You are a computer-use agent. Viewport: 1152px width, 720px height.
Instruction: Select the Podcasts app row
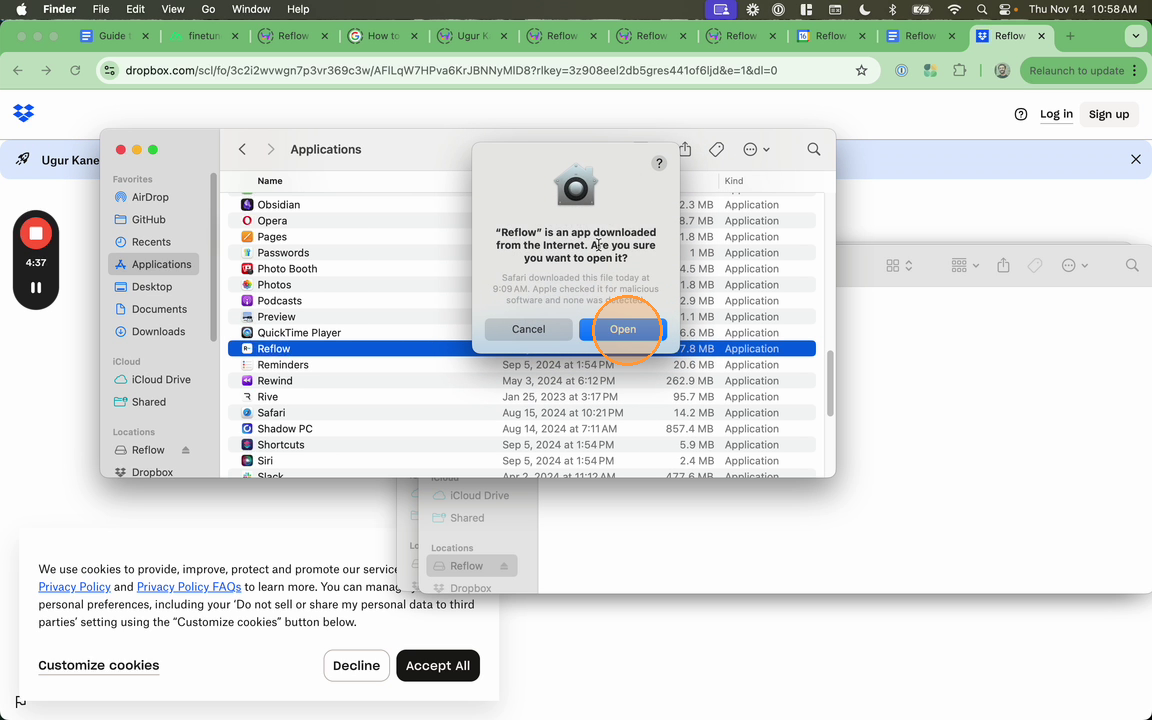pyautogui.click(x=522, y=300)
